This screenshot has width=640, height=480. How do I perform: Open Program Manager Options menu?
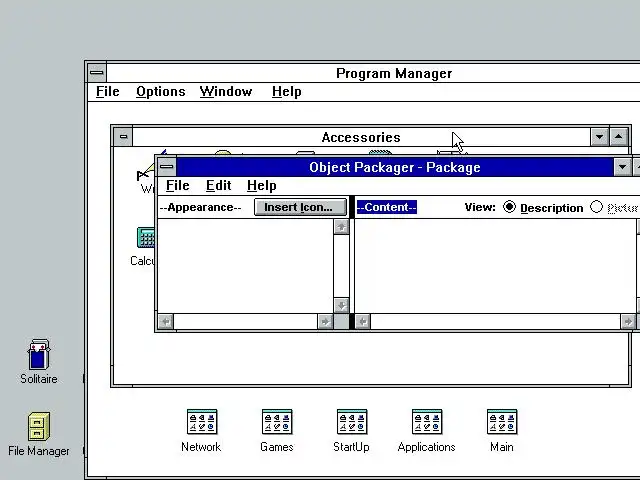[x=161, y=91]
